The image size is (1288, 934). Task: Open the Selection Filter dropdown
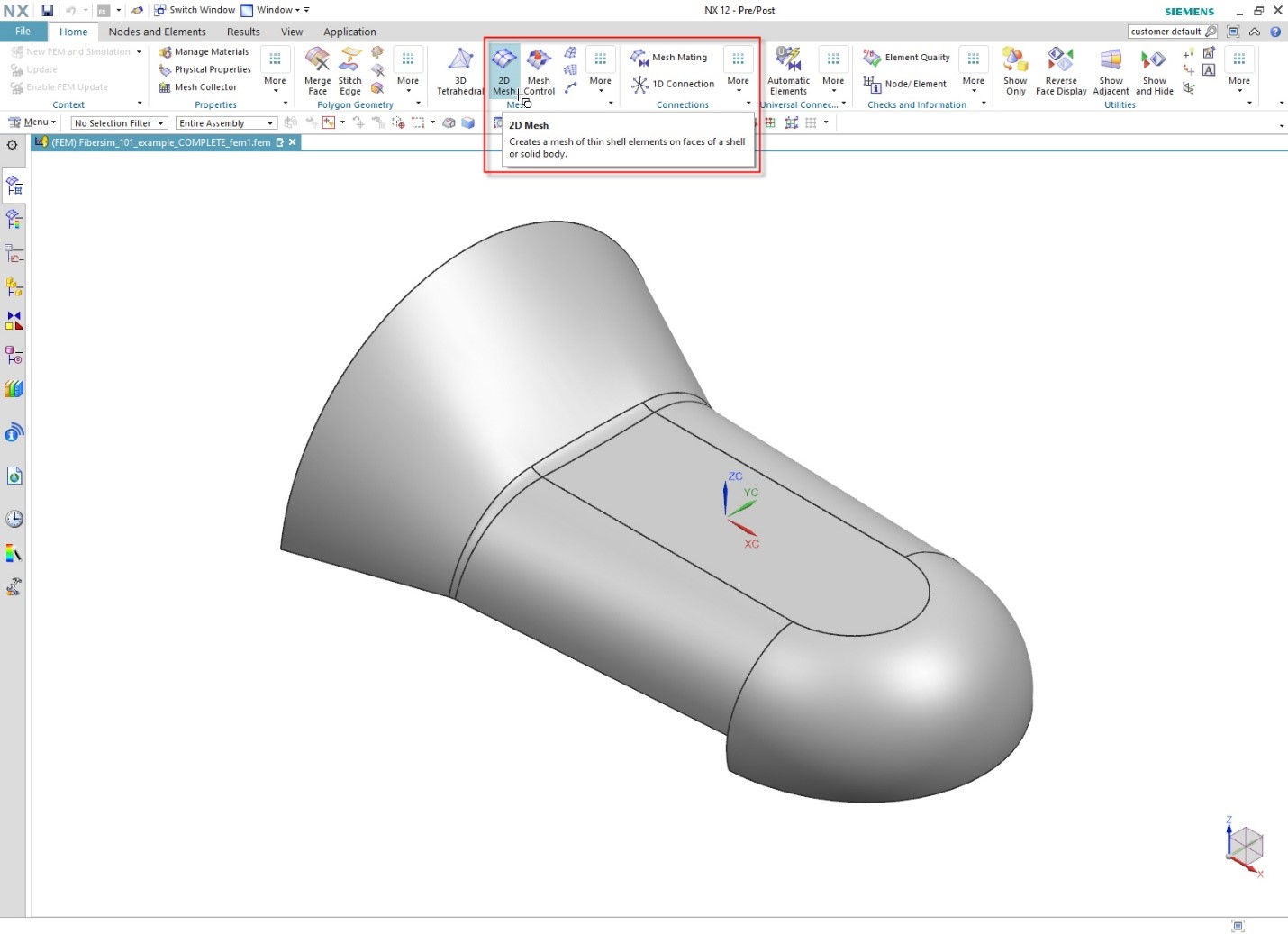coord(118,122)
